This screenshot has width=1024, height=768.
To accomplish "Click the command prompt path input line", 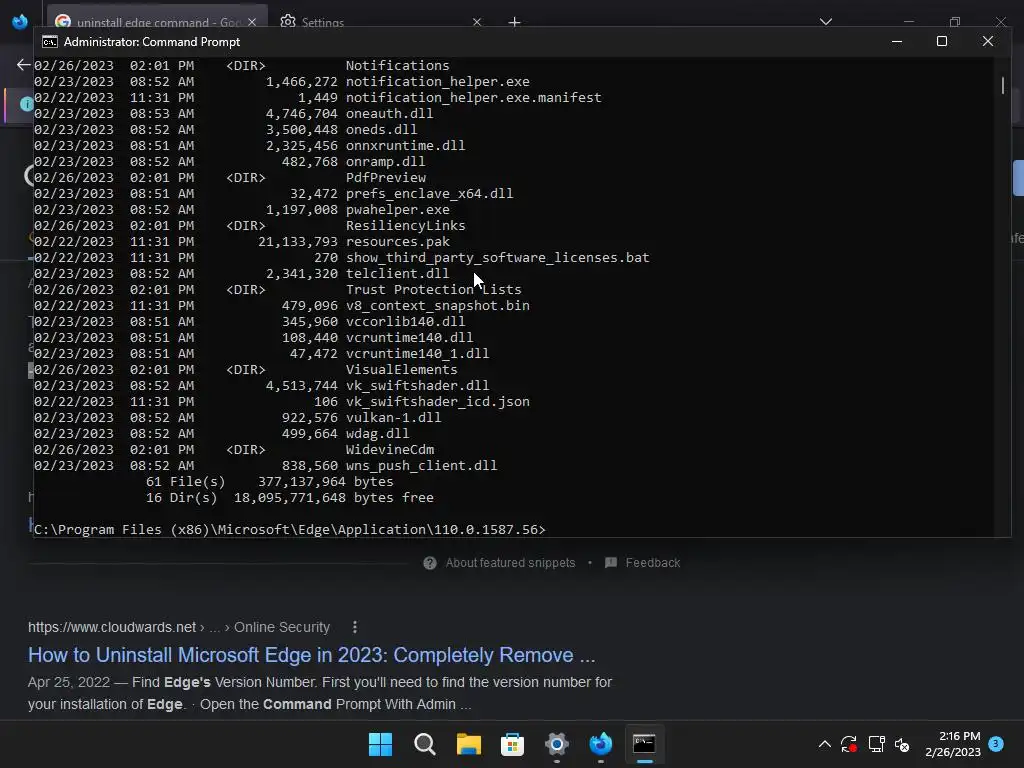I will click(x=289, y=529).
